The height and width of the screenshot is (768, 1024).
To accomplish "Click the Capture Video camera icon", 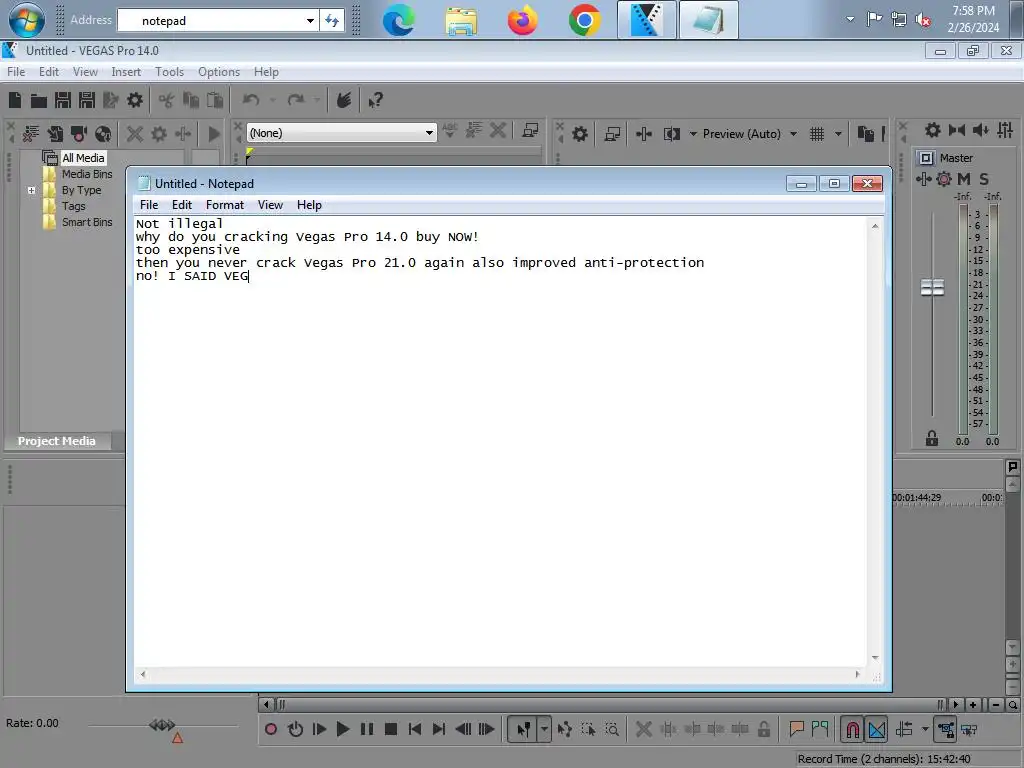I will 79,134.
